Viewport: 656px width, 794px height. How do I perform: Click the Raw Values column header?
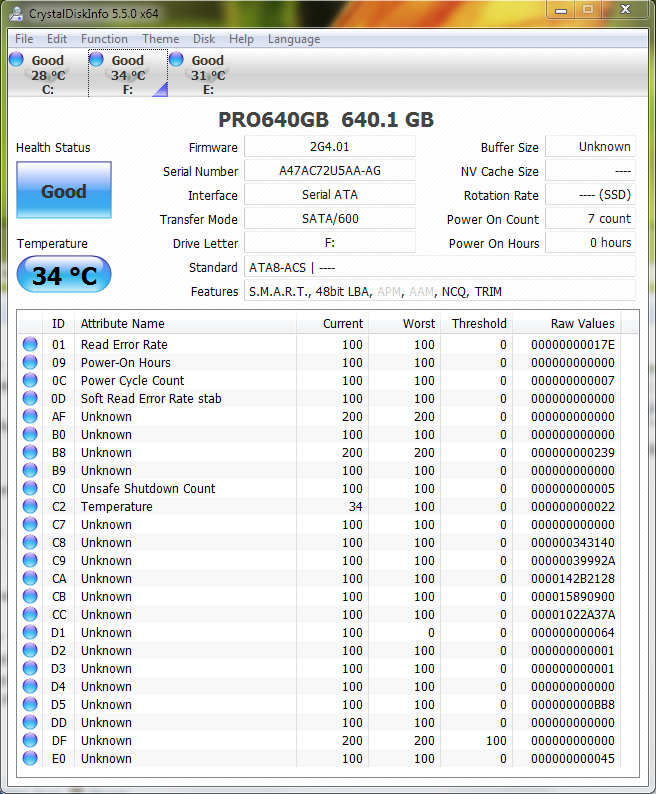point(582,323)
